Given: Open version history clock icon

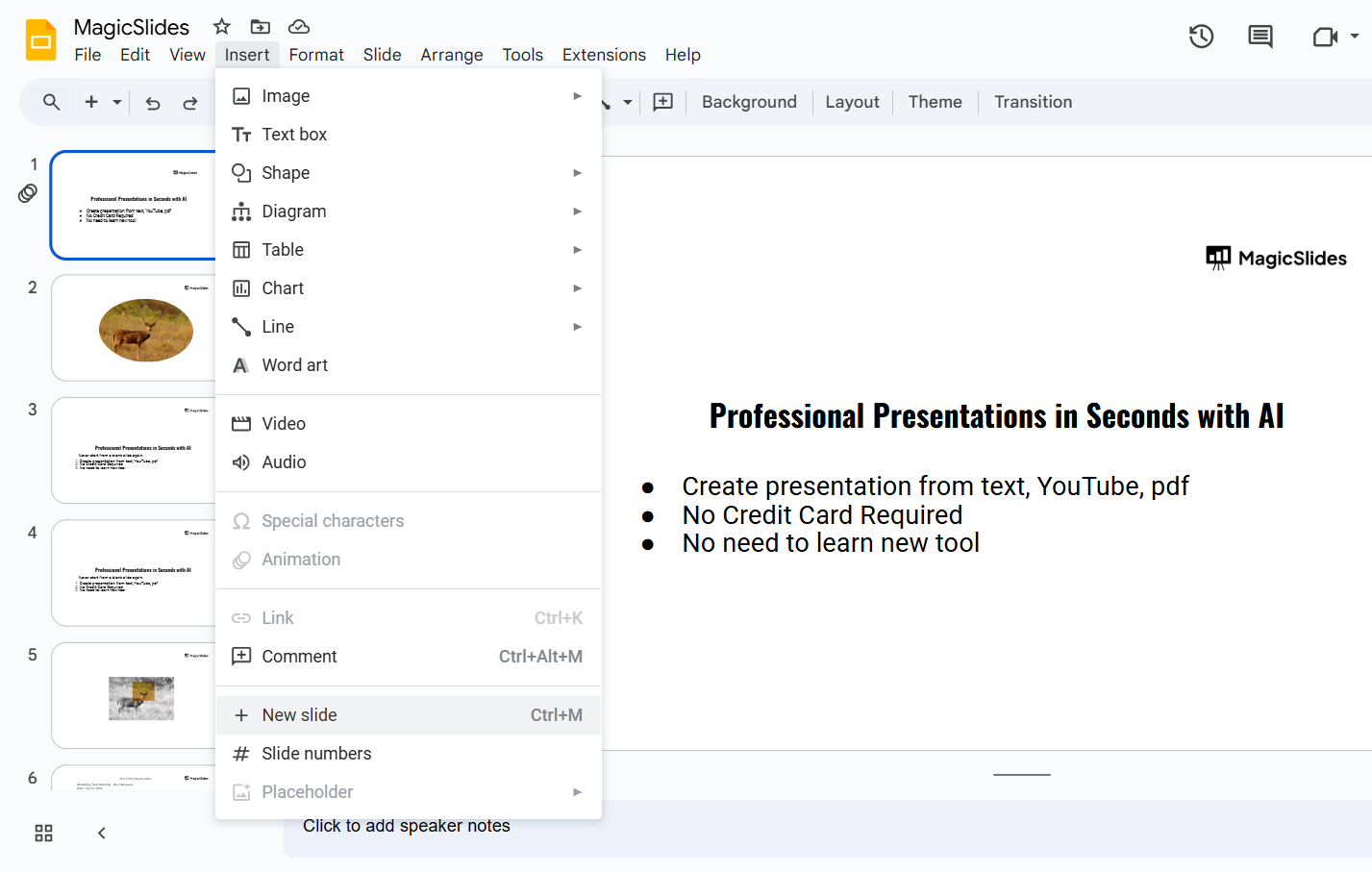Looking at the screenshot, I should 1201,37.
